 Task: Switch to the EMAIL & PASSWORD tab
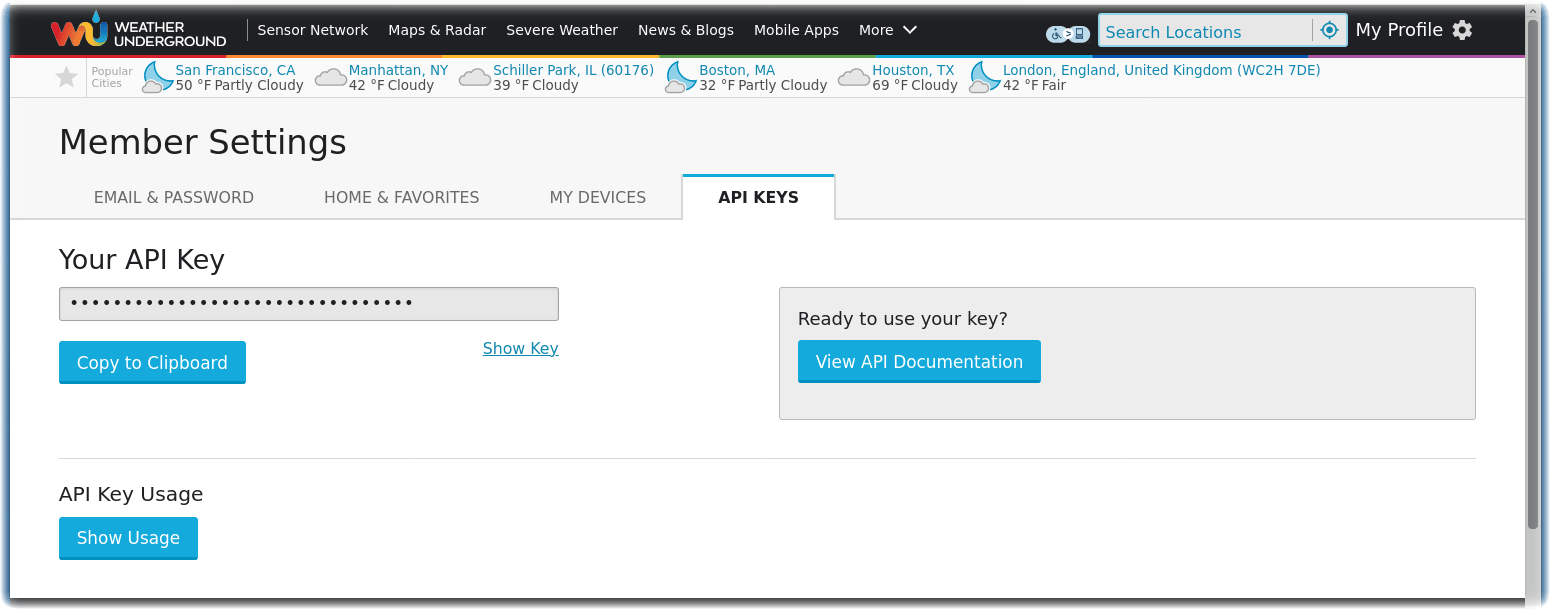pyautogui.click(x=173, y=197)
